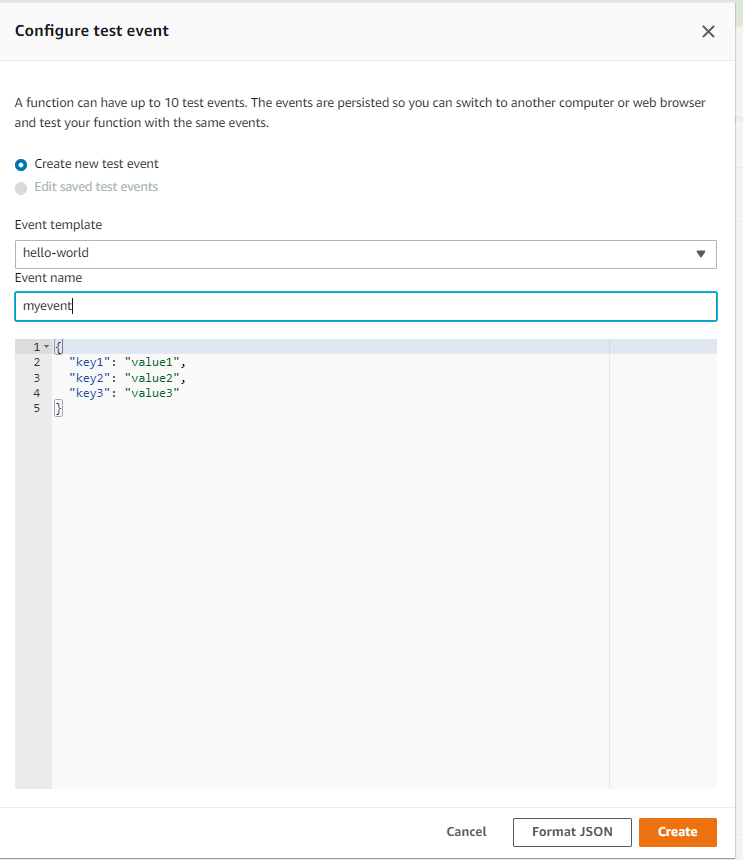Click line number 2 in the editor gutter
The width and height of the screenshot is (743, 860).
[36, 362]
